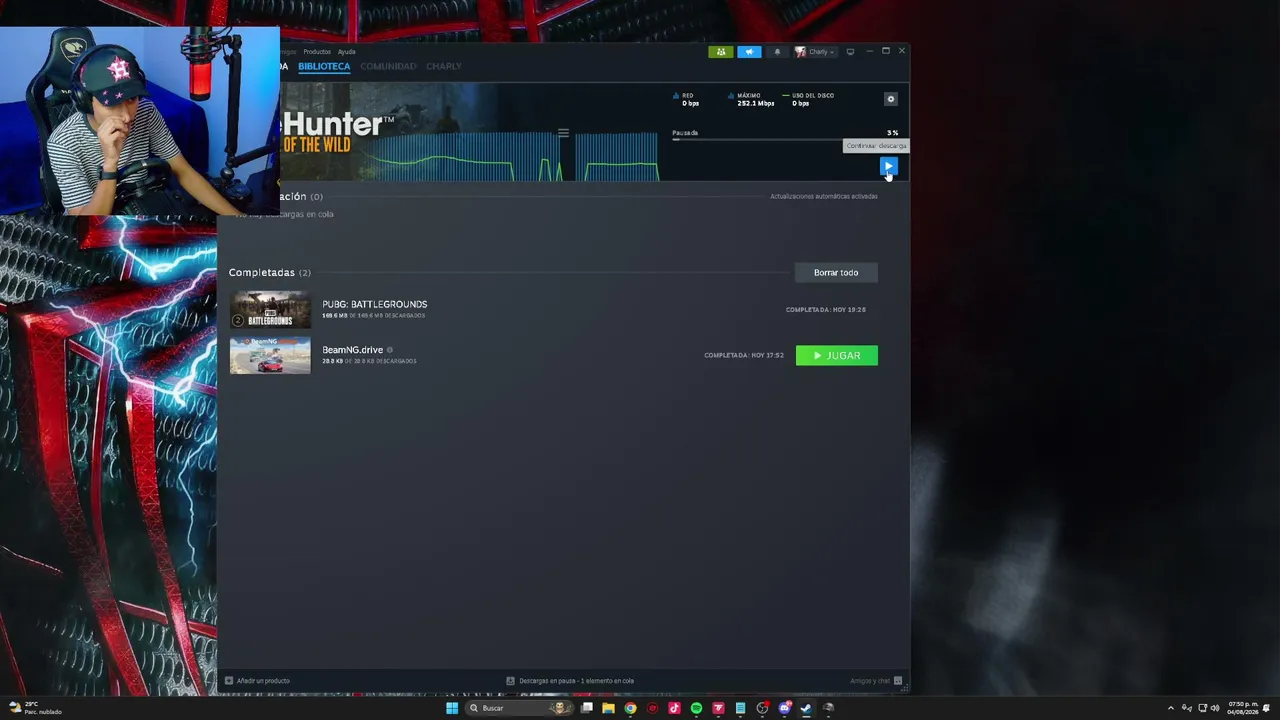Open OBS Studio from the taskbar
The height and width of the screenshot is (720, 1280).
(762, 708)
